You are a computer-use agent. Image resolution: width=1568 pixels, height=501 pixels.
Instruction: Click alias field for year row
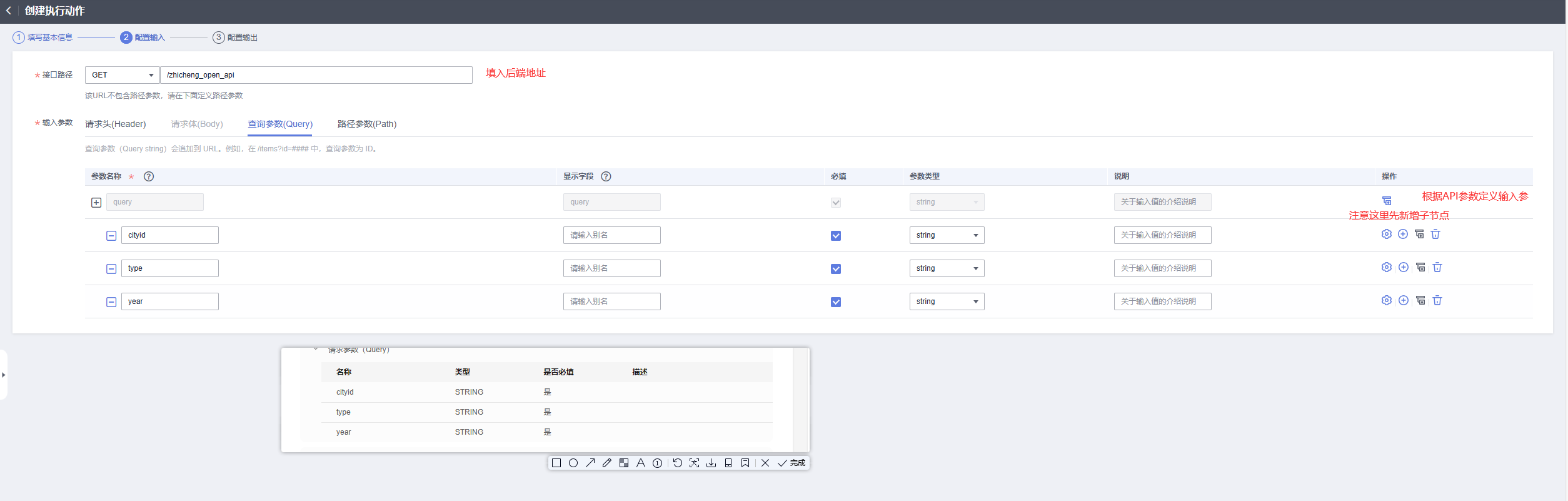[x=612, y=301]
